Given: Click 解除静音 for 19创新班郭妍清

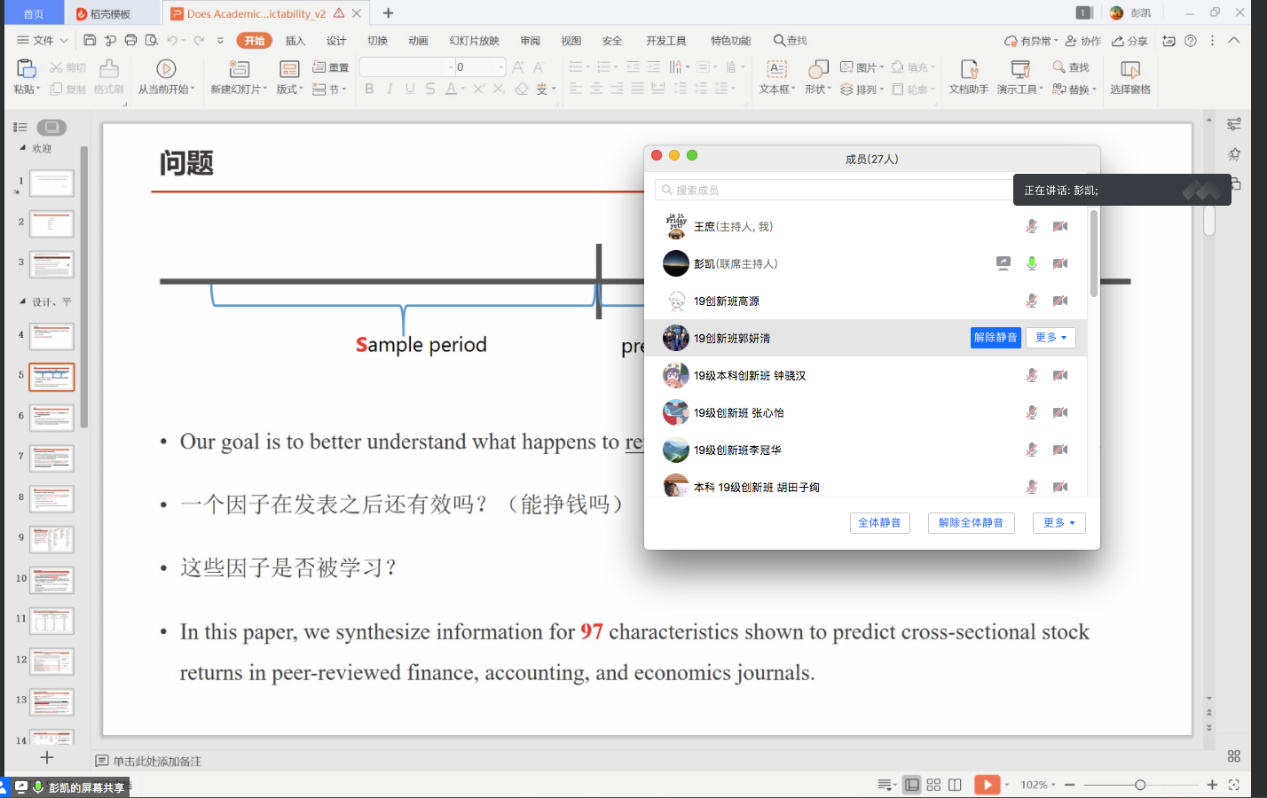Looking at the screenshot, I should 995,338.
